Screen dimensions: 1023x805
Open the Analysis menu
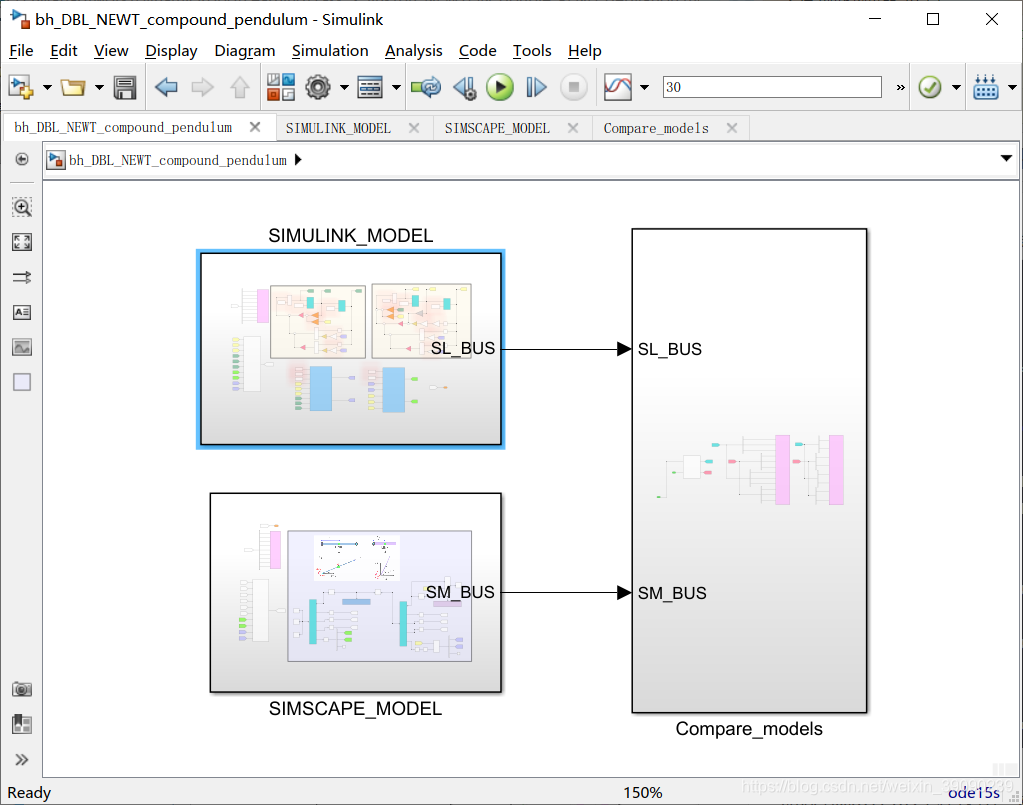[x=414, y=51]
